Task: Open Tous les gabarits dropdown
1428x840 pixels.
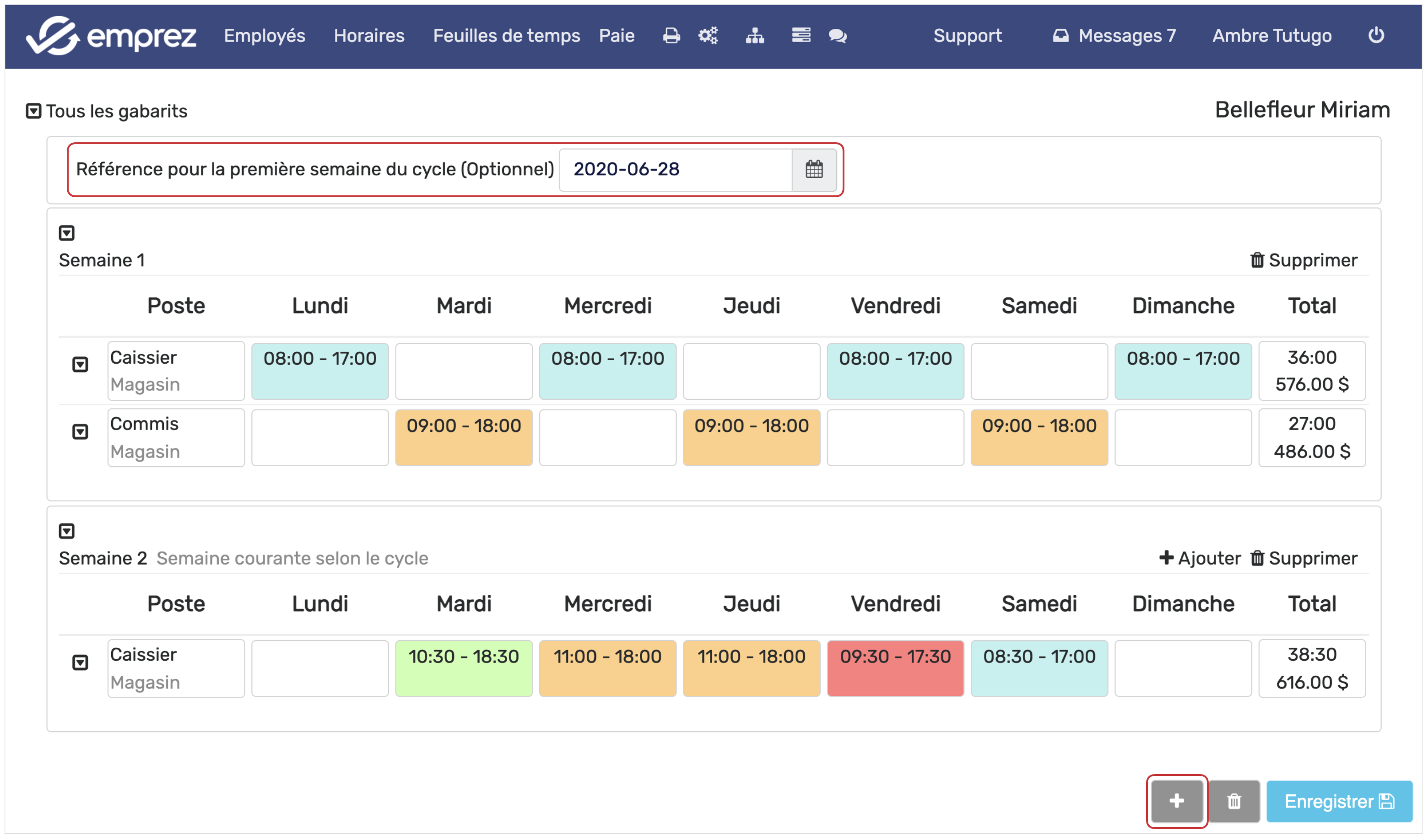Action: (34, 111)
